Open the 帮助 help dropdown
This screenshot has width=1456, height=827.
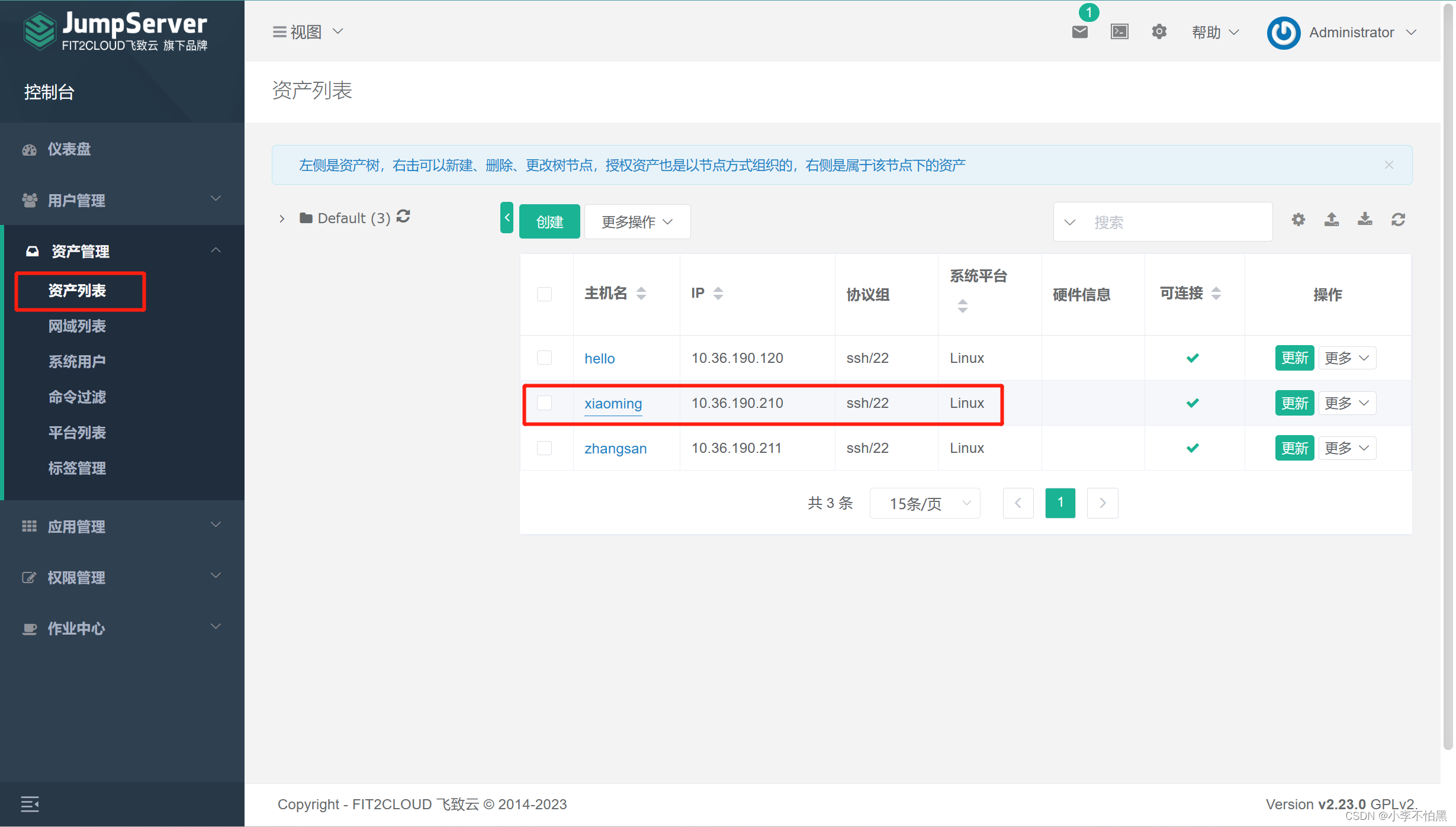pyautogui.click(x=1215, y=32)
